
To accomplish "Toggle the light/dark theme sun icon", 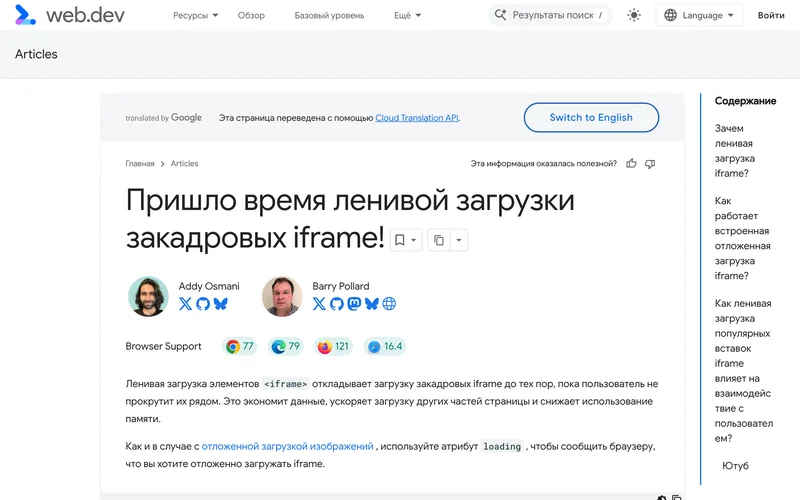I will [634, 15].
